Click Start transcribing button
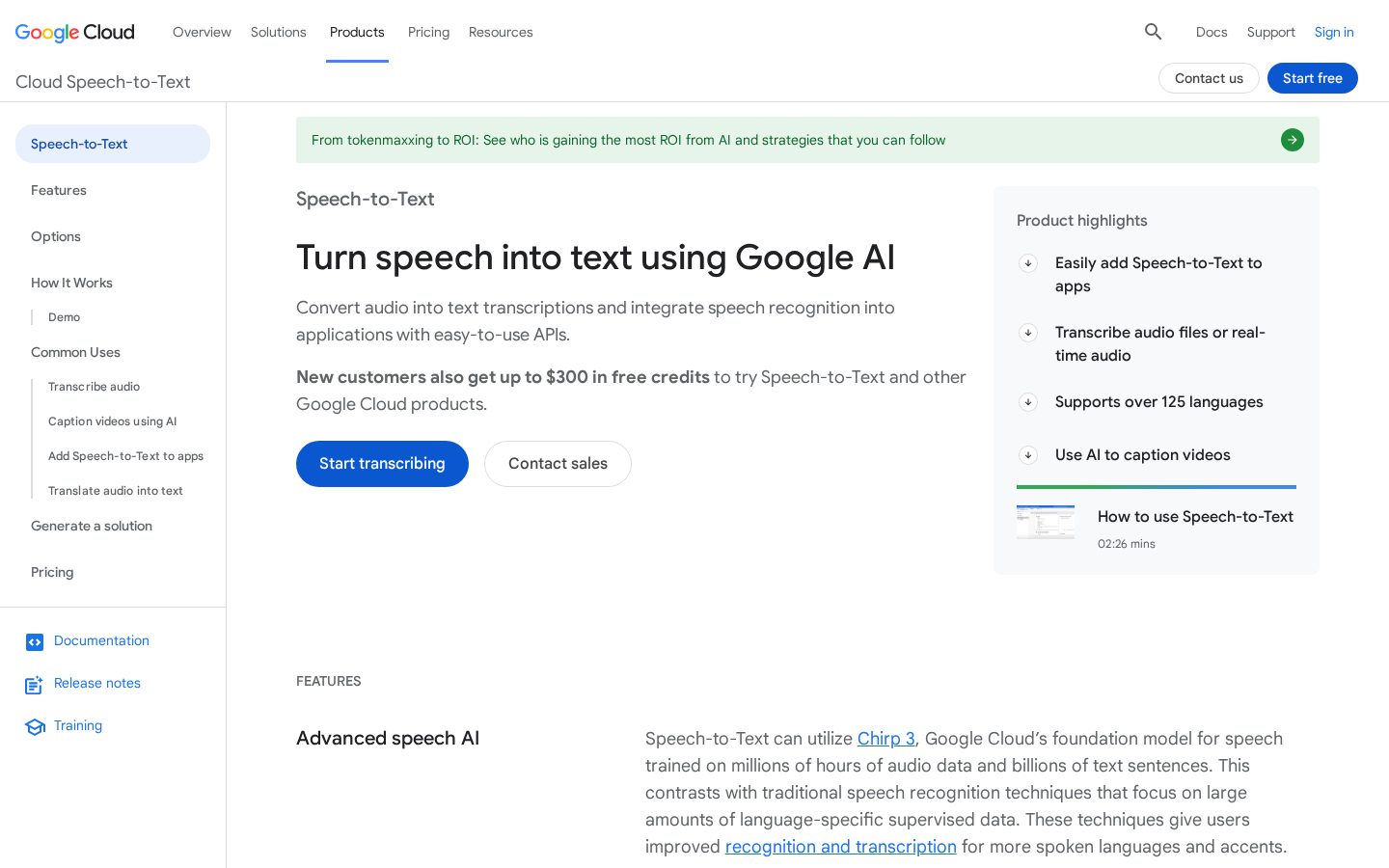The width and height of the screenshot is (1389, 868). (382, 464)
